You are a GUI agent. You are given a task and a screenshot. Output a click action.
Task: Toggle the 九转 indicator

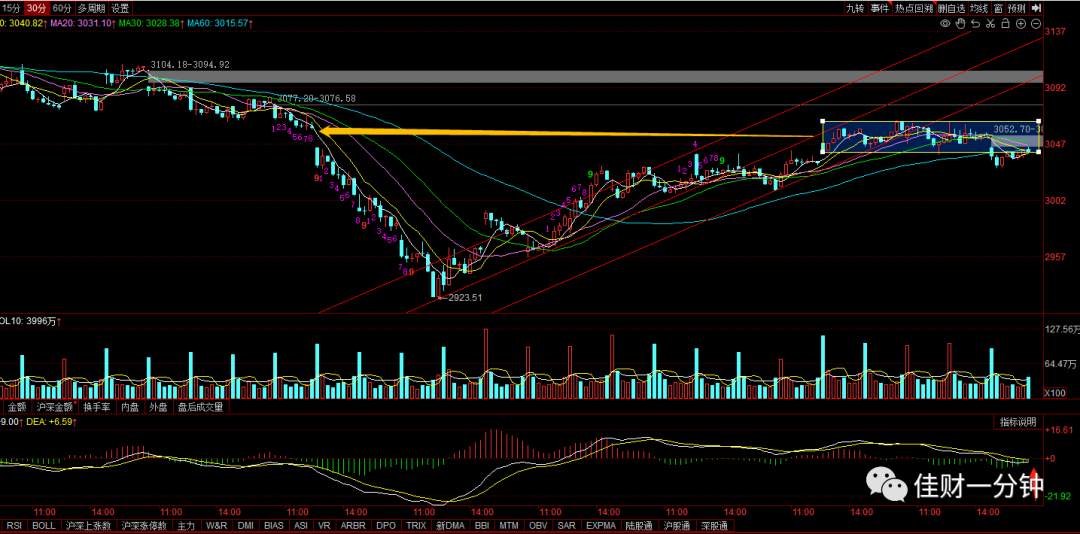coord(855,8)
